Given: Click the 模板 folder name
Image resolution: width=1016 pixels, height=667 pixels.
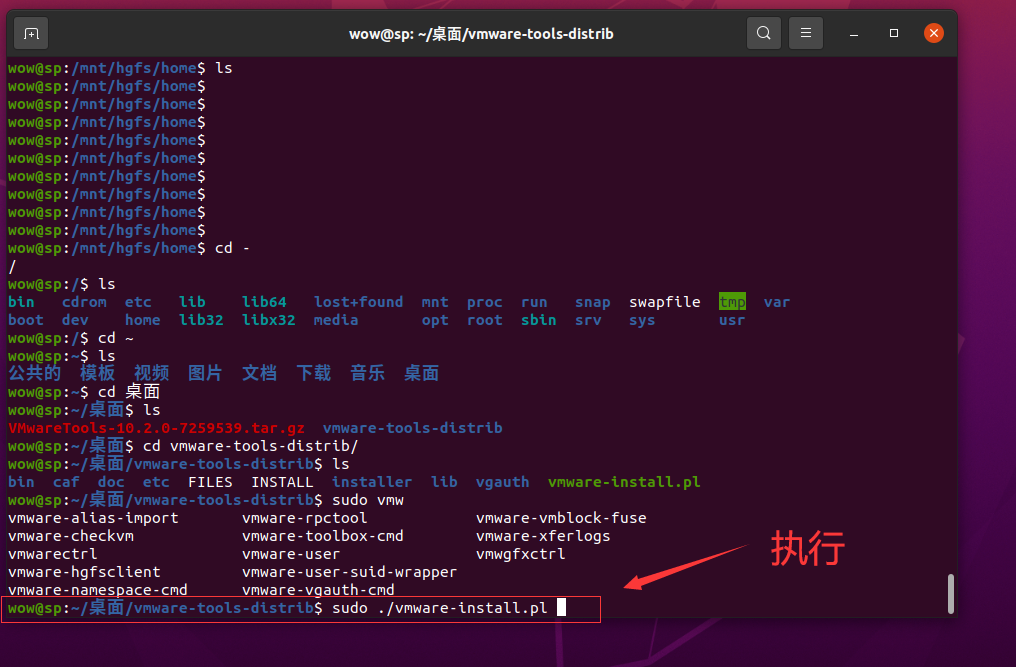Looking at the screenshot, I should click(x=97, y=373).
